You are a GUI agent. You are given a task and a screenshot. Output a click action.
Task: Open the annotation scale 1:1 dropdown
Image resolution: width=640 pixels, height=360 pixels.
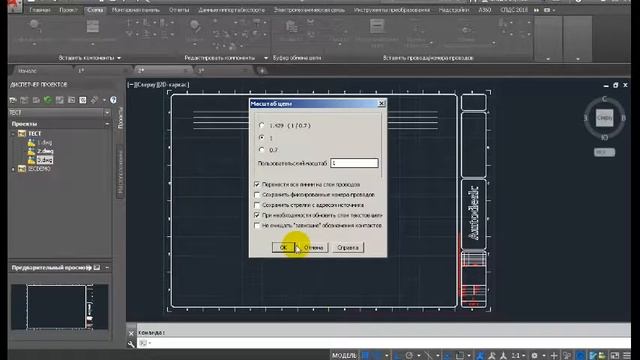tap(518, 356)
